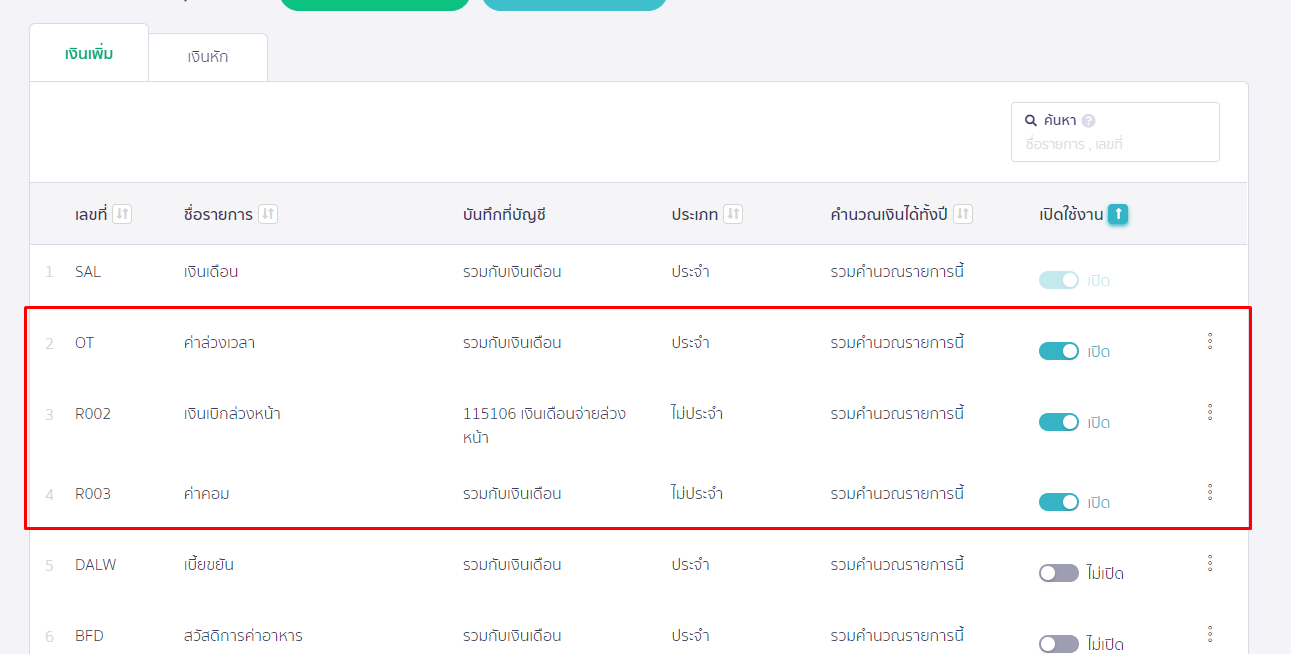Screen dimensions: 1291x654
Task: Click the kebab menu icon on the R002 row
Action: tap(1209, 410)
